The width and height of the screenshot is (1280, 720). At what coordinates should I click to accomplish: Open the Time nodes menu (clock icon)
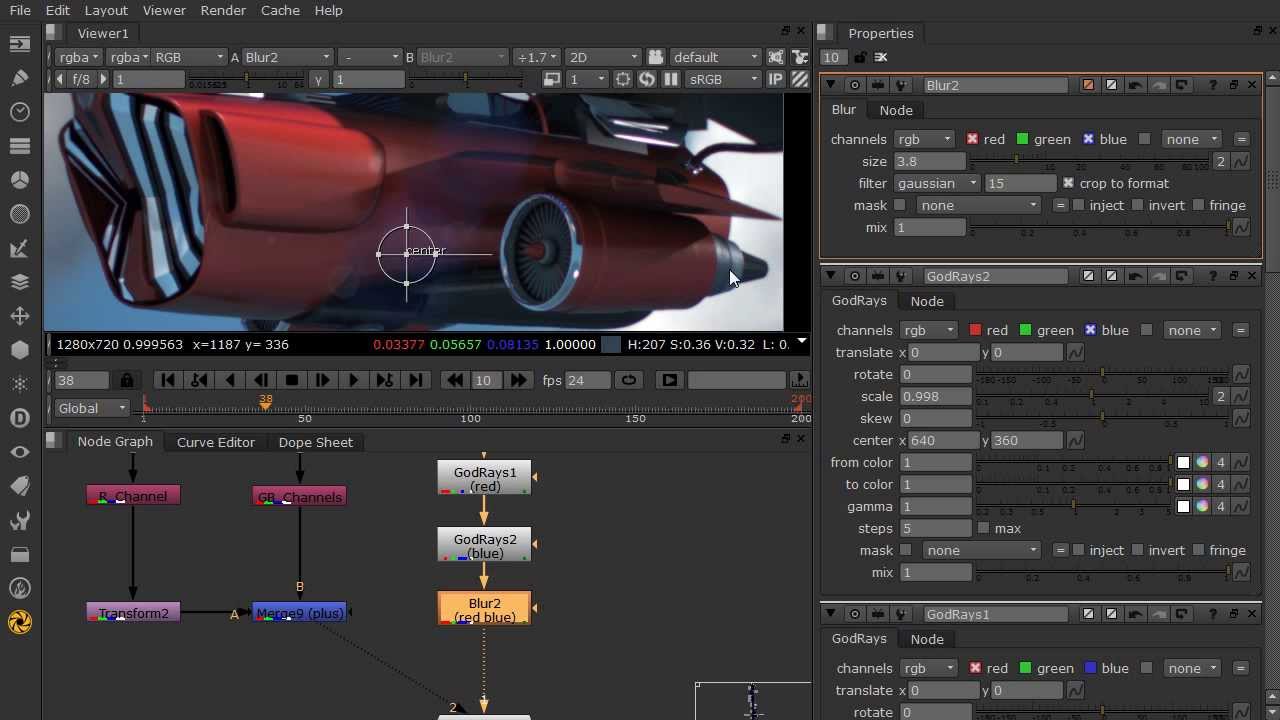tap(20, 112)
